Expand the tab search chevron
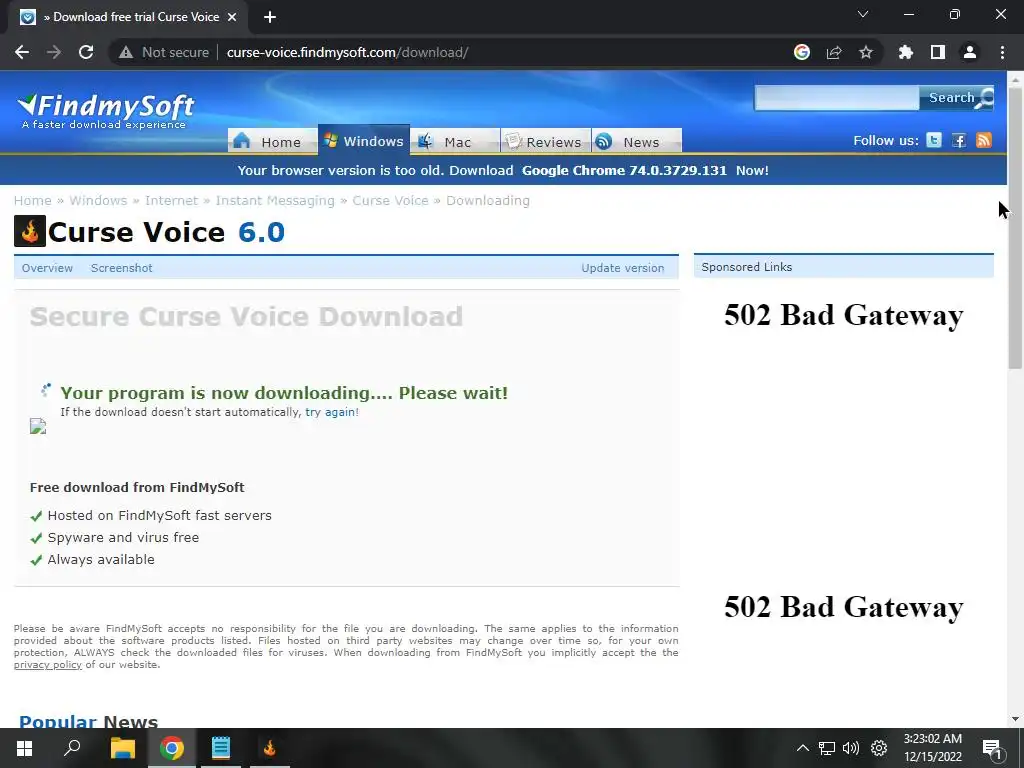Viewport: 1024px width, 768px height. [863, 14]
